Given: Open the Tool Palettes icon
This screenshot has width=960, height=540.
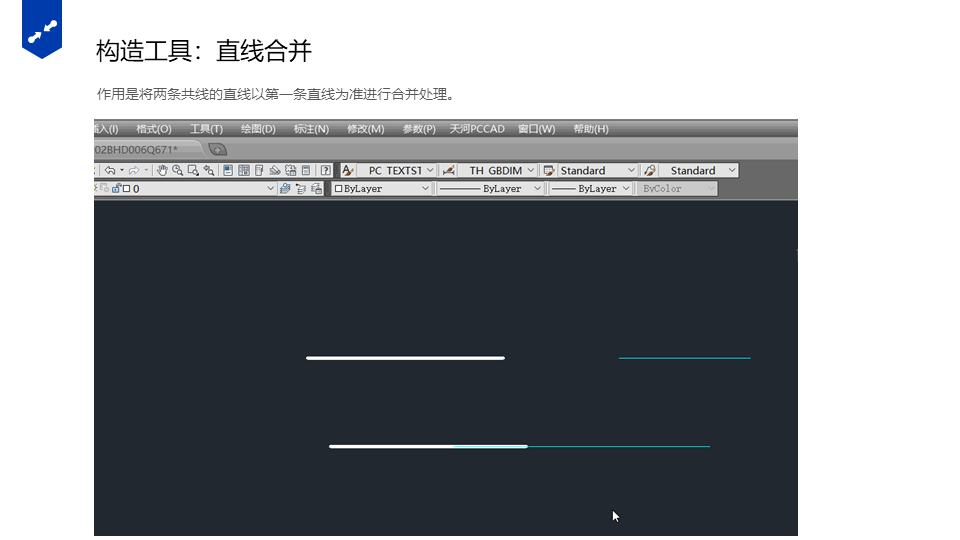Looking at the screenshot, I should tap(259, 170).
